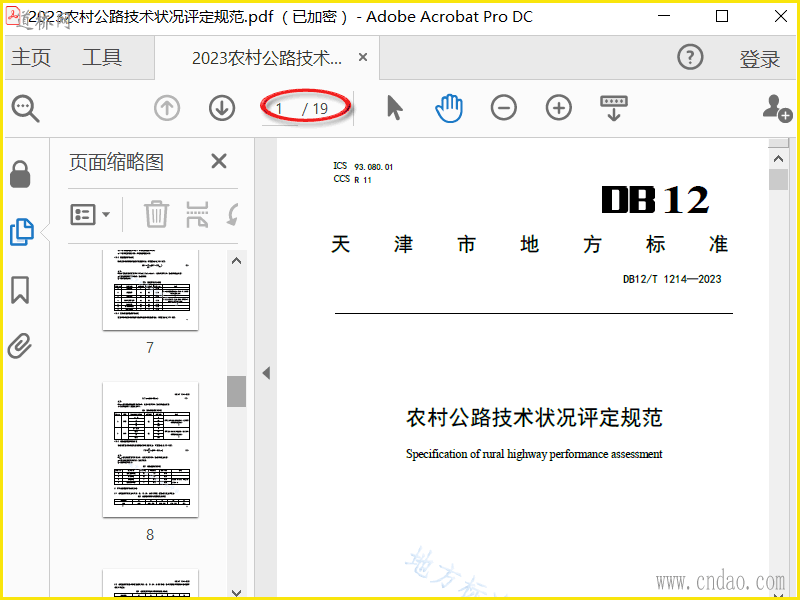Open the security lock panel
The height and width of the screenshot is (600, 800).
coord(20,174)
